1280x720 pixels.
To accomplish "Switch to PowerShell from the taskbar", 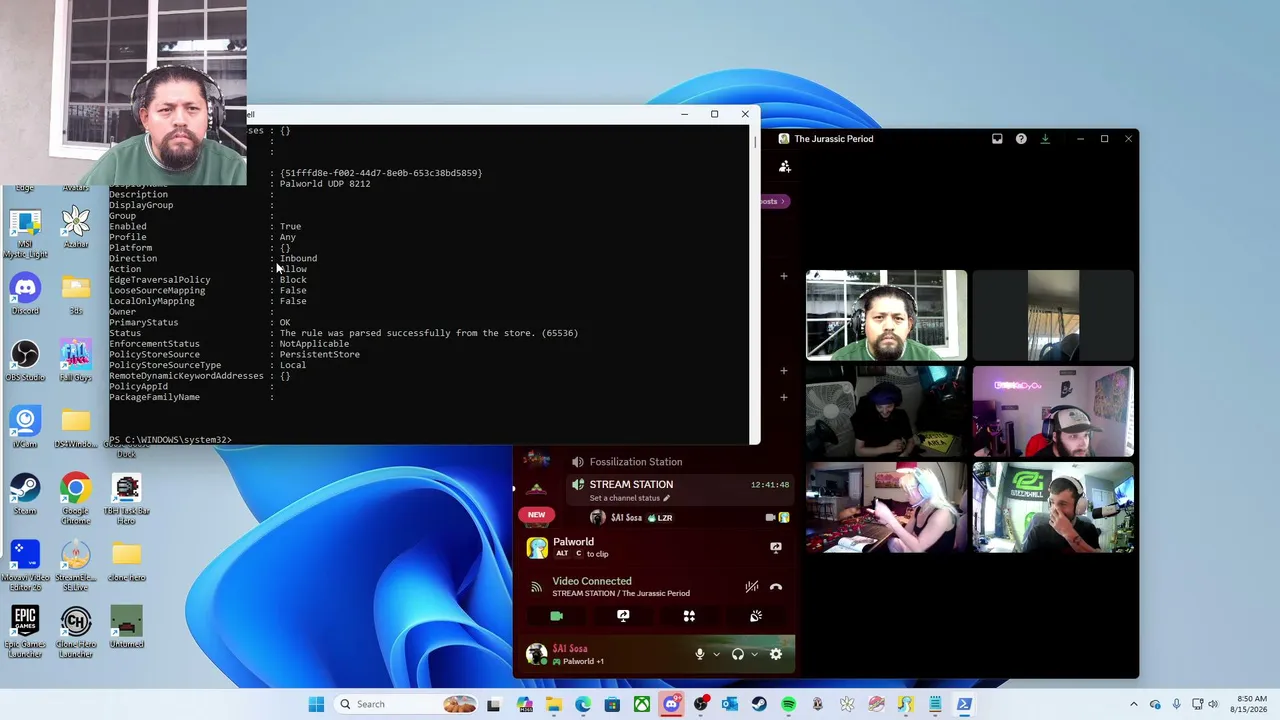I will click(x=964, y=704).
